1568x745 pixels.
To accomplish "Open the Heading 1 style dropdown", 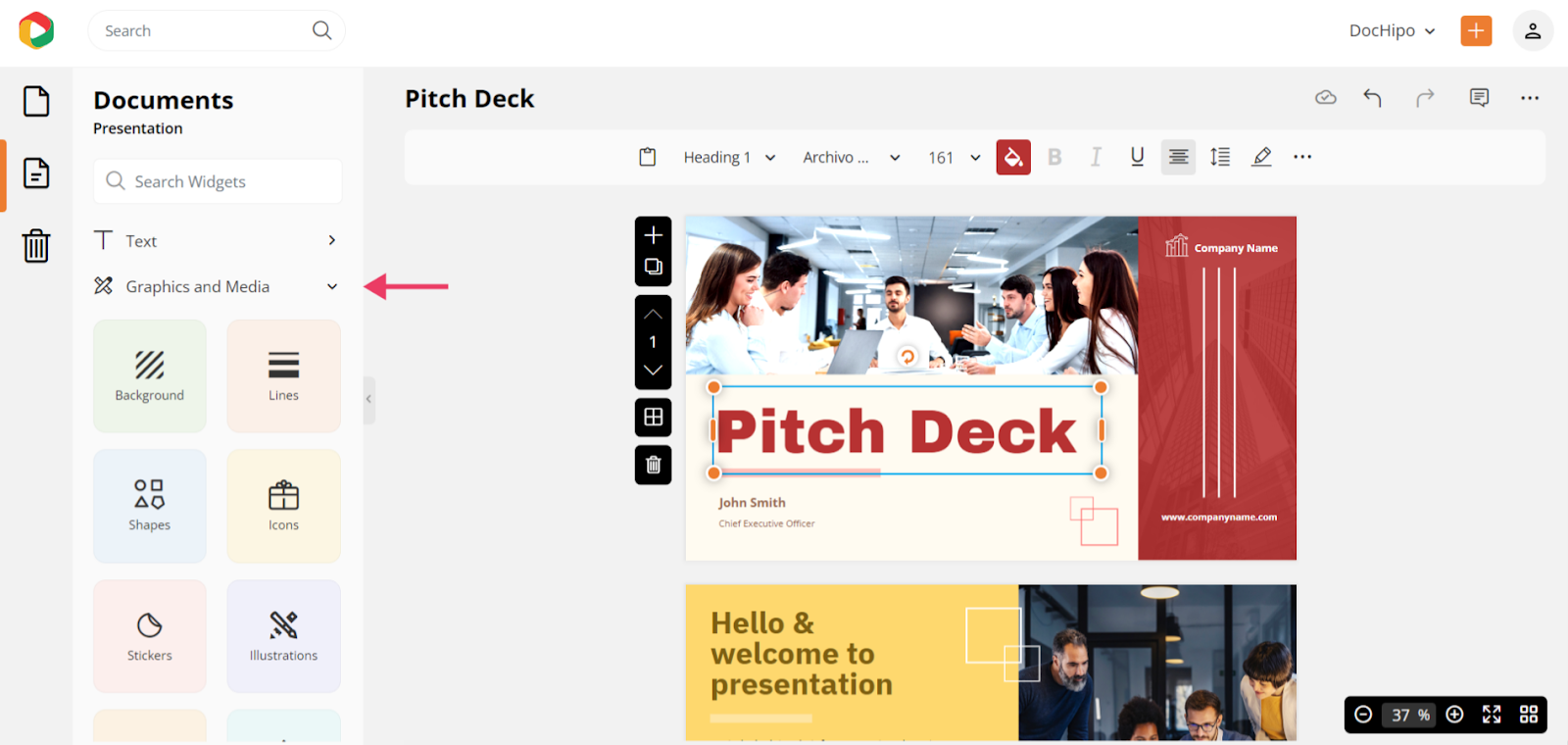I will click(x=729, y=157).
